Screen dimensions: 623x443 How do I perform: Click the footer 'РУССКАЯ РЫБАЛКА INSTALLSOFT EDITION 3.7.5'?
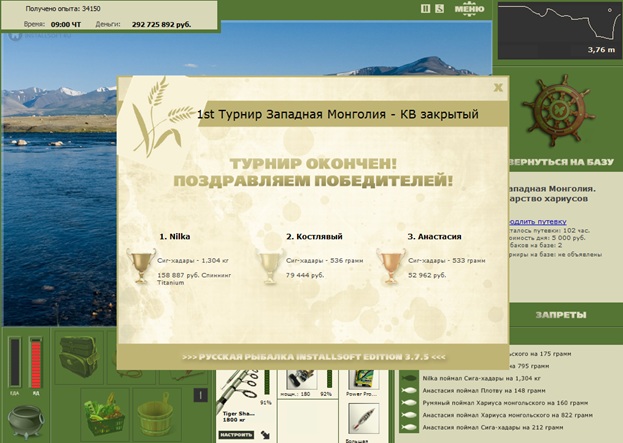click(314, 357)
